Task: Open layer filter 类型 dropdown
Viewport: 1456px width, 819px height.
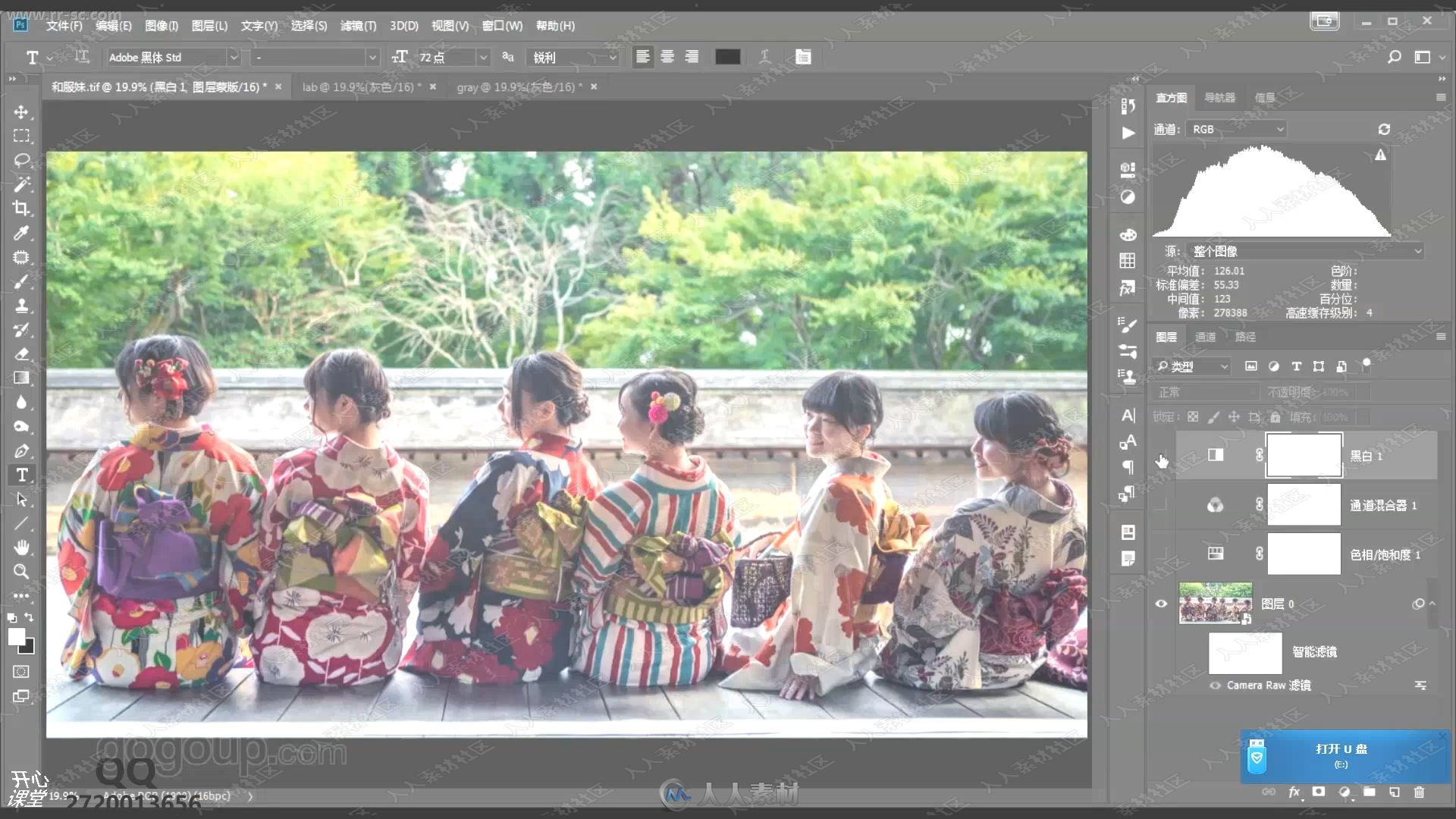Action: click(x=1191, y=367)
